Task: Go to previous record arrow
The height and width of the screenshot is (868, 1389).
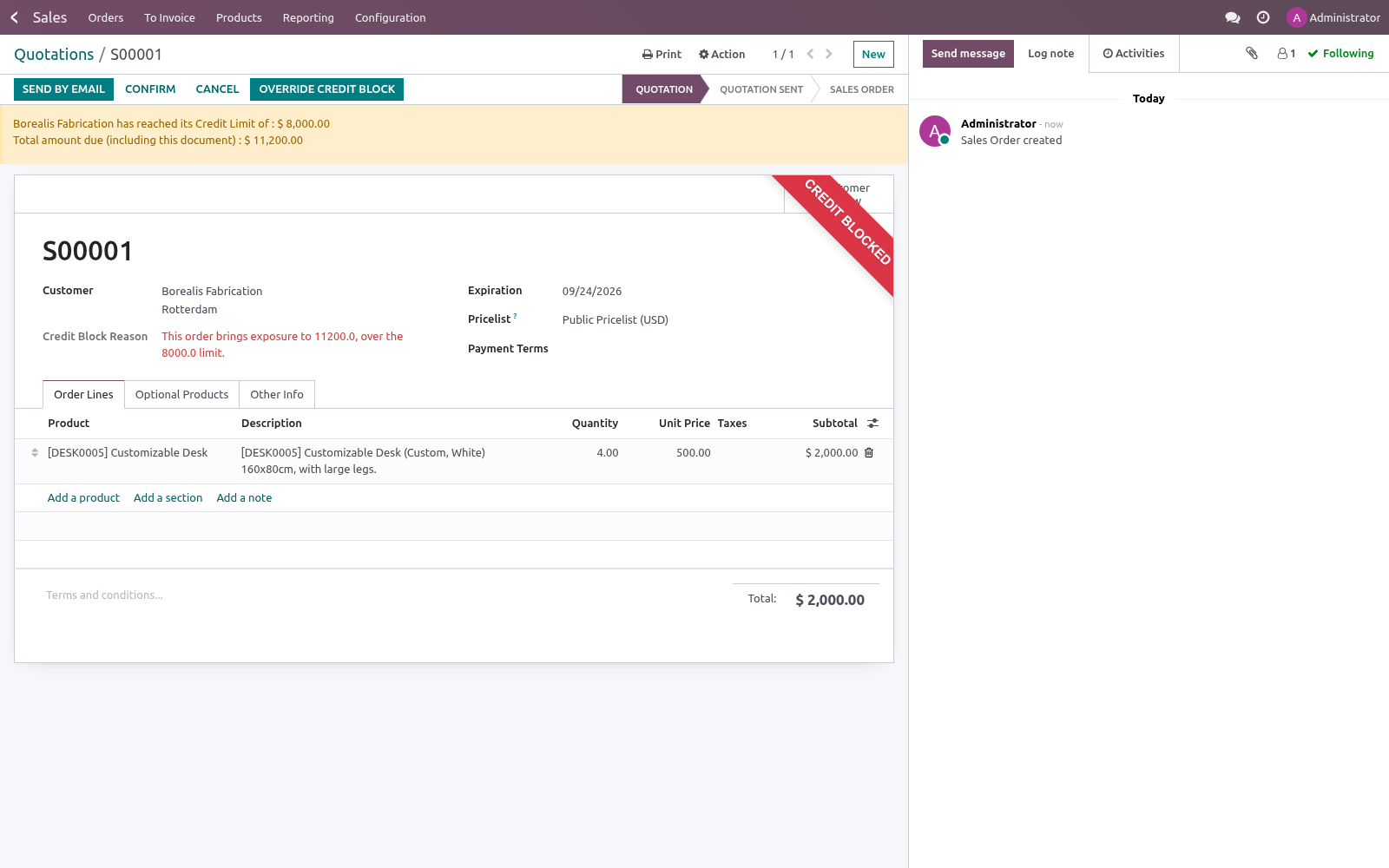Action: (810, 54)
